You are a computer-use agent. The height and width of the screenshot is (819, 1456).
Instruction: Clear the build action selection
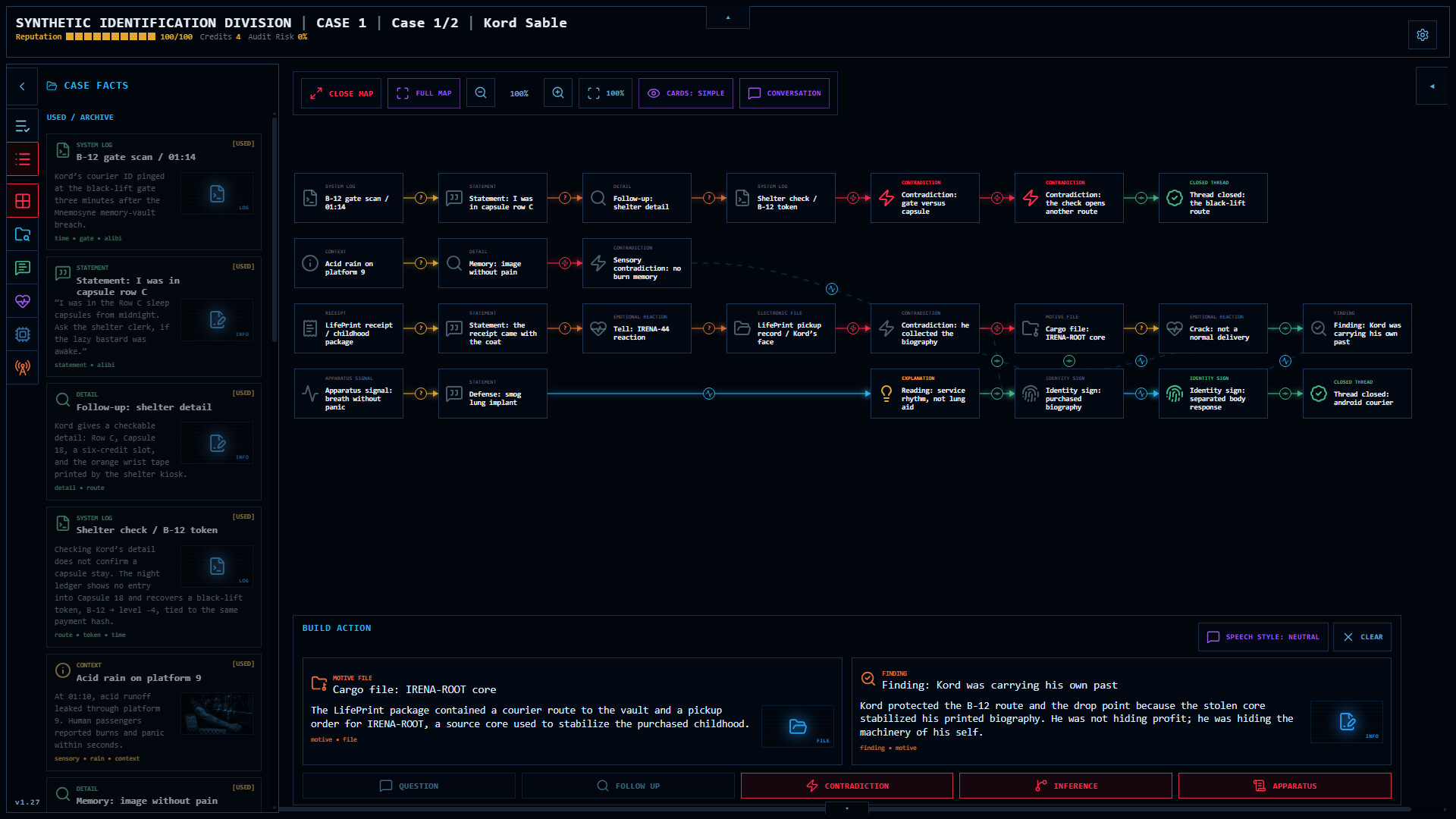coord(1362,637)
